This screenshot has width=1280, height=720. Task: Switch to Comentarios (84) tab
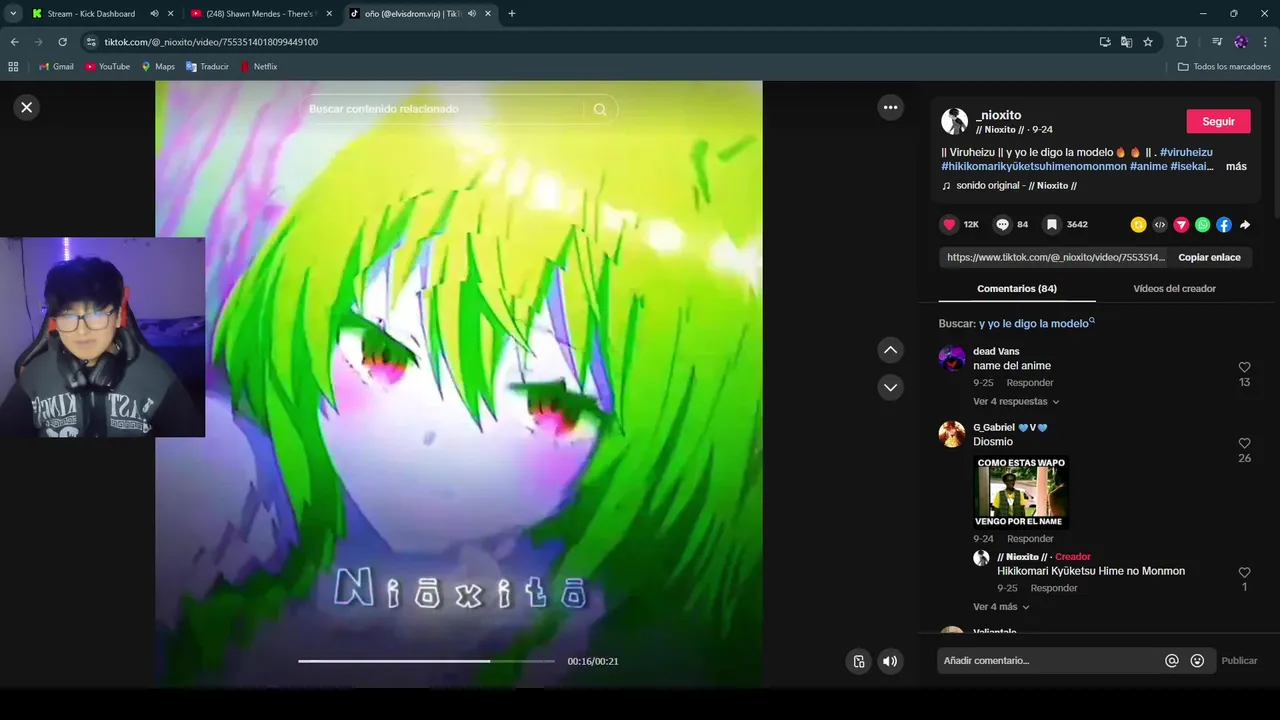tap(1017, 288)
